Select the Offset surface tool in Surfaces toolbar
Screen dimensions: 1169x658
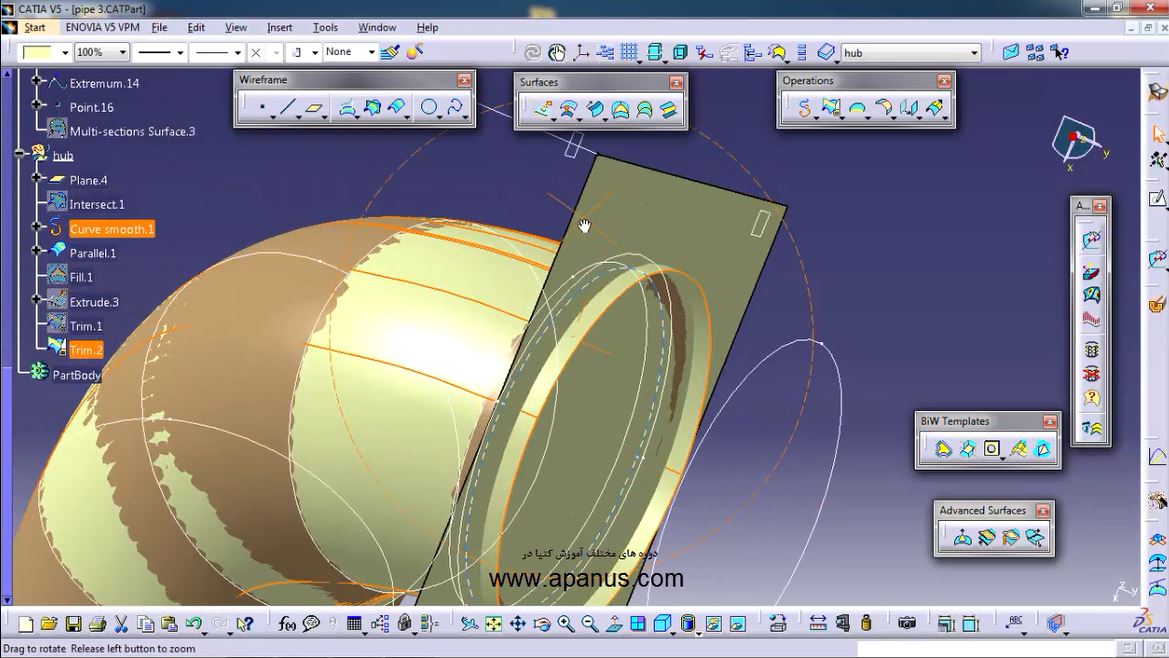click(x=568, y=110)
